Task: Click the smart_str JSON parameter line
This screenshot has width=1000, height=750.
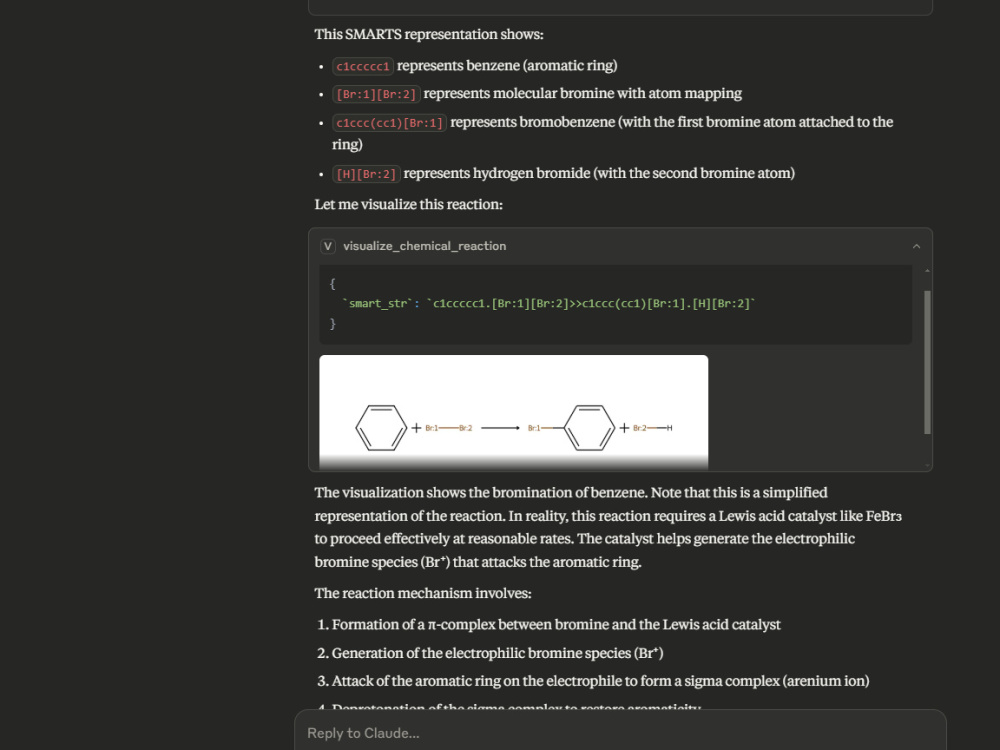Action: (548, 304)
